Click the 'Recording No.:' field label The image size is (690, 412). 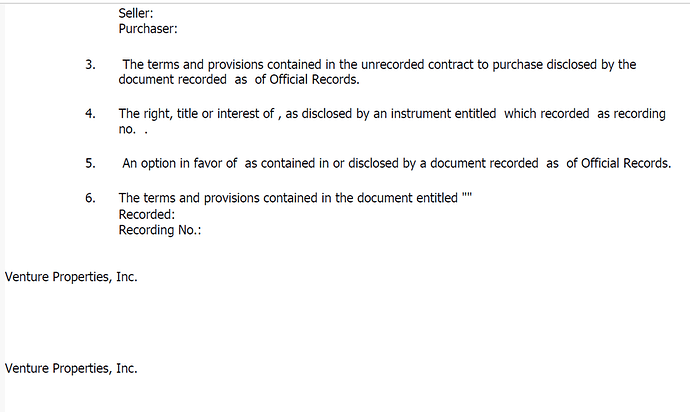click(160, 230)
